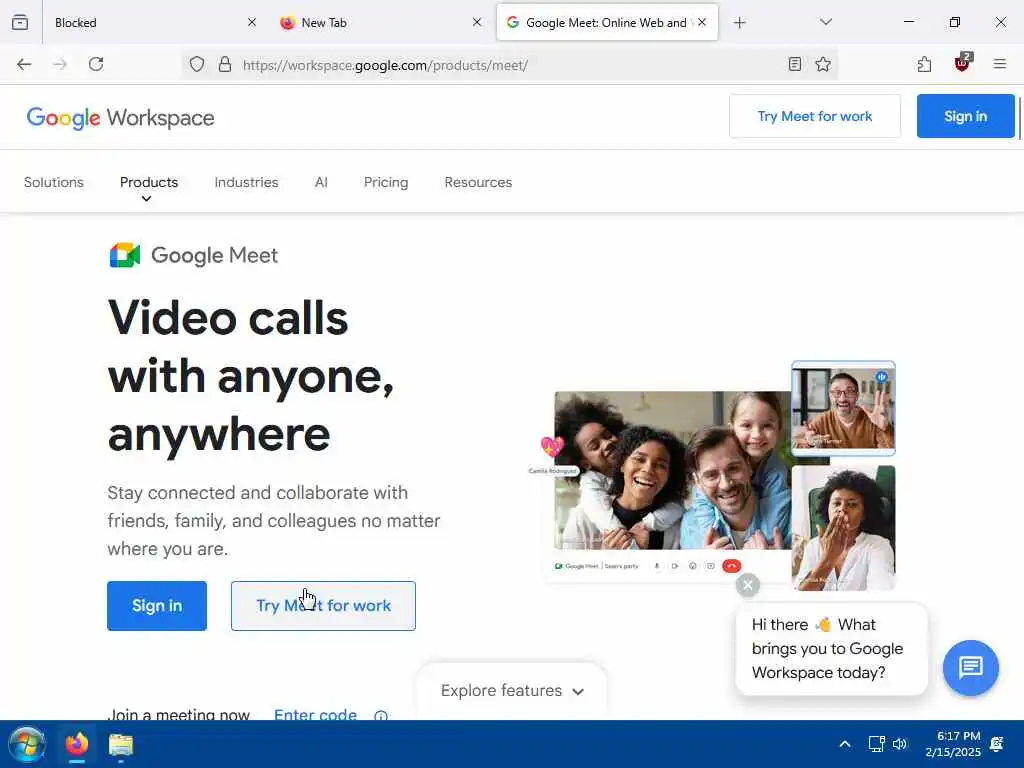Close the Blocked tab

point(251,22)
